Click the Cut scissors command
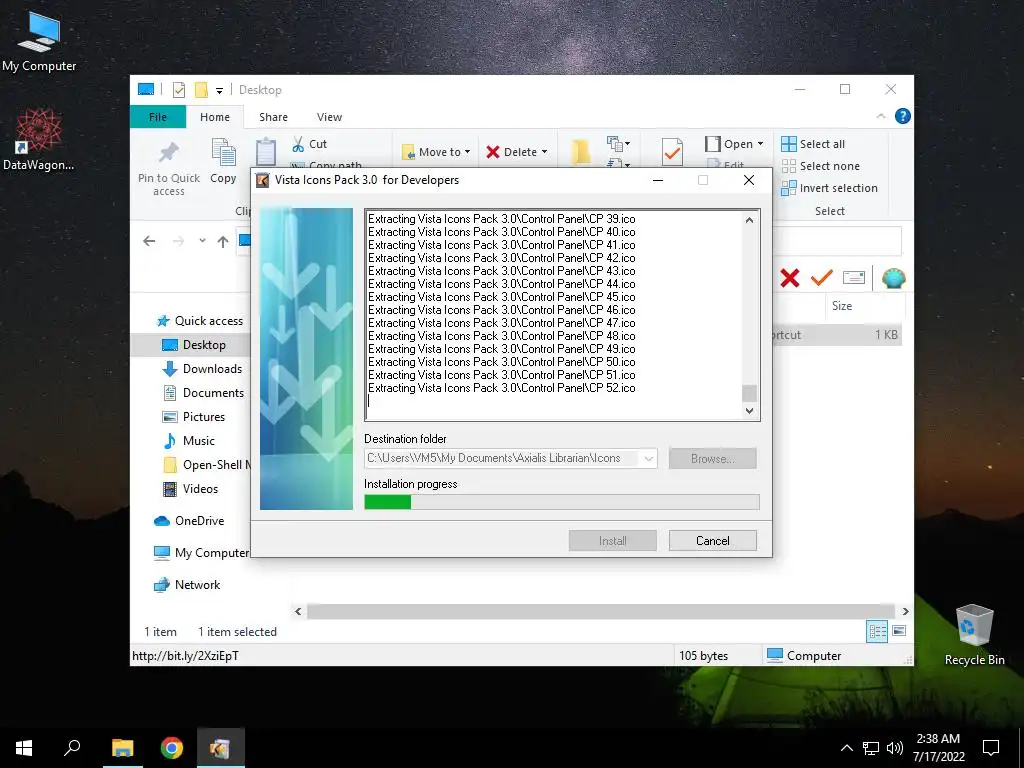The width and height of the screenshot is (1024, 768). (310, 144)
